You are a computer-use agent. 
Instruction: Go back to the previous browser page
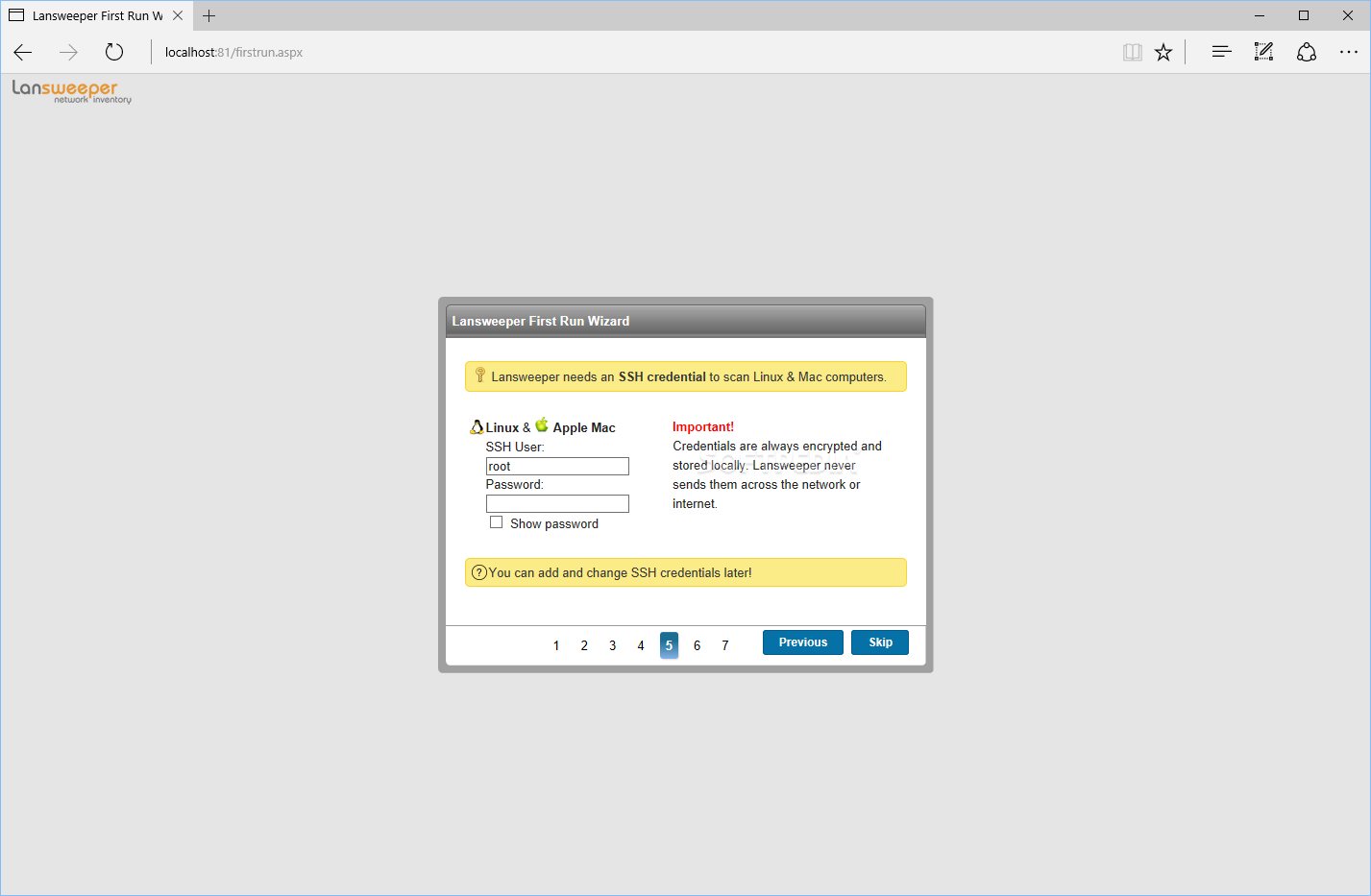click(23, 52)
